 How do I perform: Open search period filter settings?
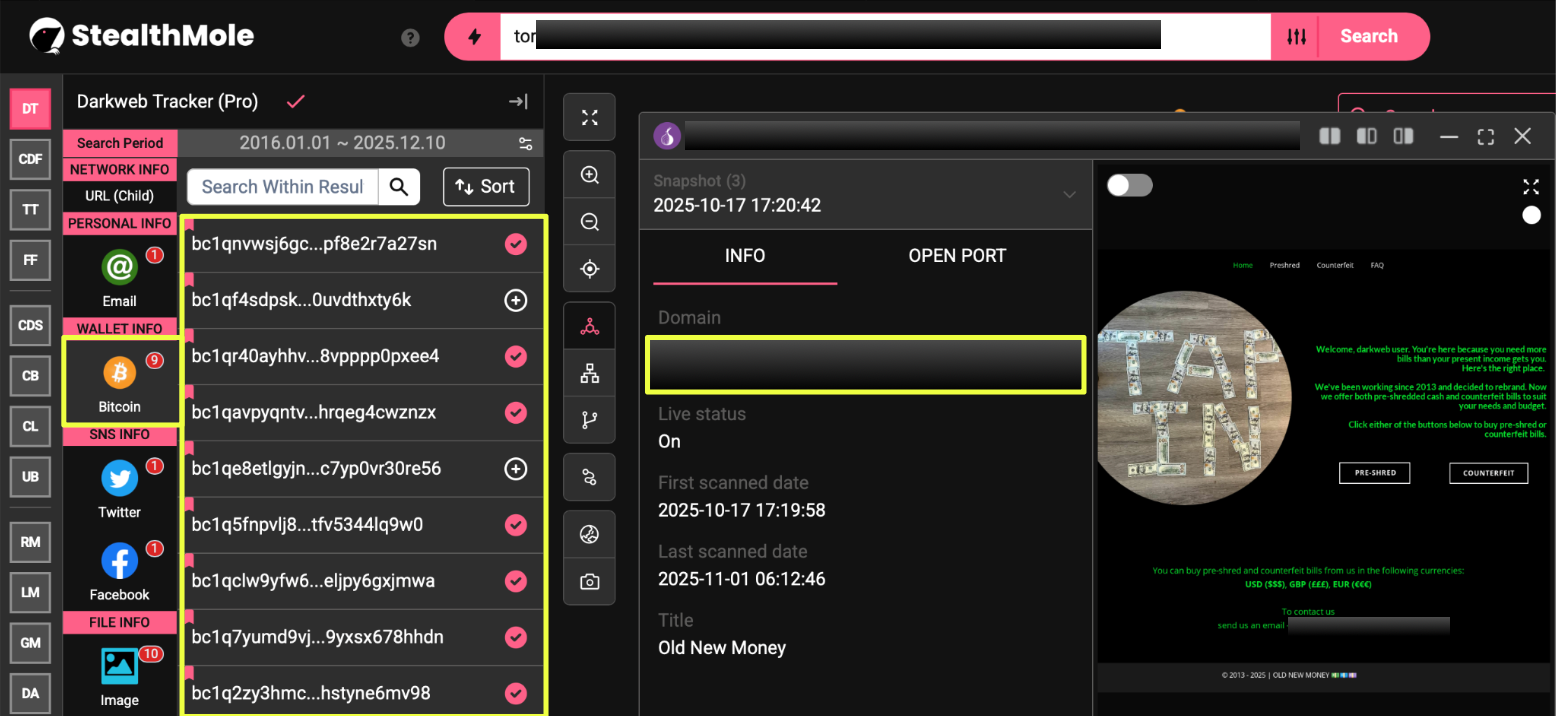pyautogui.click(x=526, y=143)
